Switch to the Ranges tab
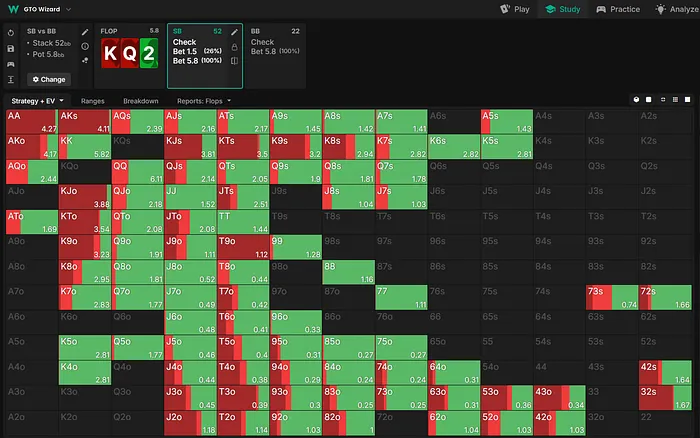This screenshot has height=438, width=700. click(93, 101)
